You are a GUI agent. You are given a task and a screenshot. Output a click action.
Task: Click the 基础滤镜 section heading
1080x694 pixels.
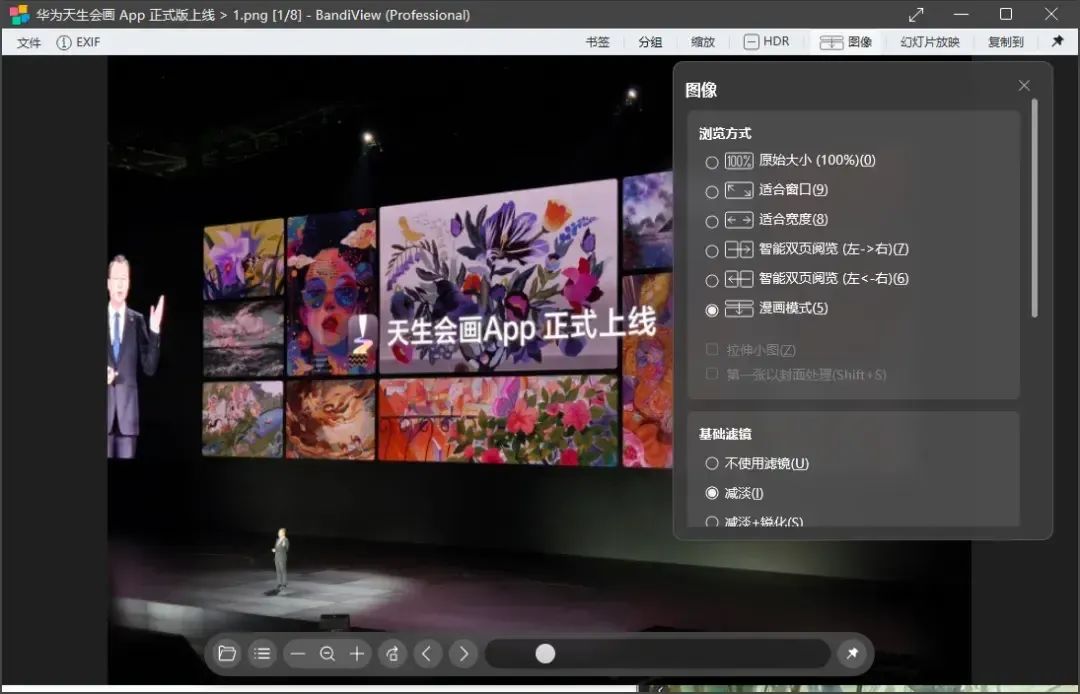click(x=725, y=434)
